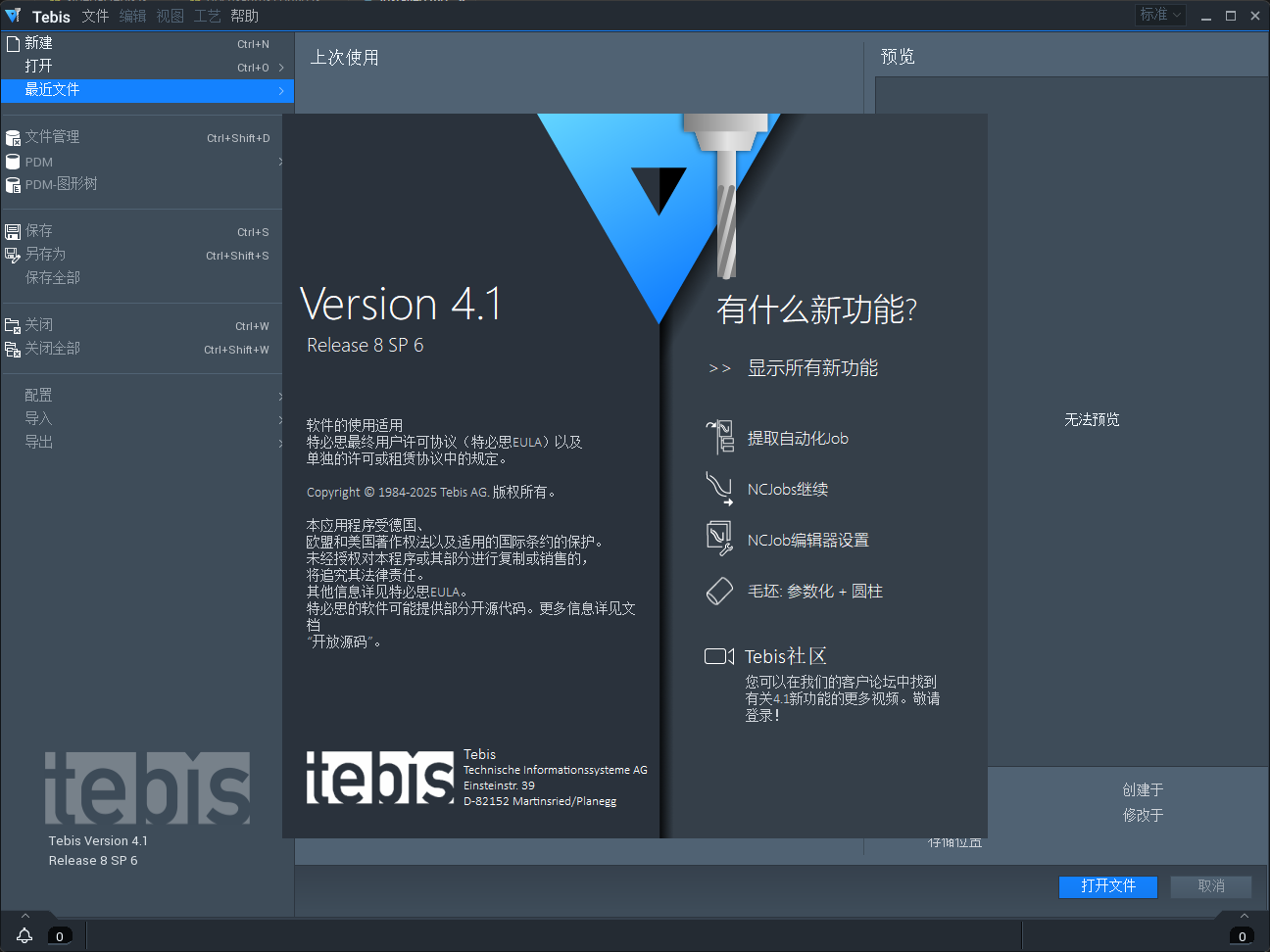The image size is (1270, 952).
Task: Click the Tebis社区 video camera icon
Action: (x=719, y=656)
